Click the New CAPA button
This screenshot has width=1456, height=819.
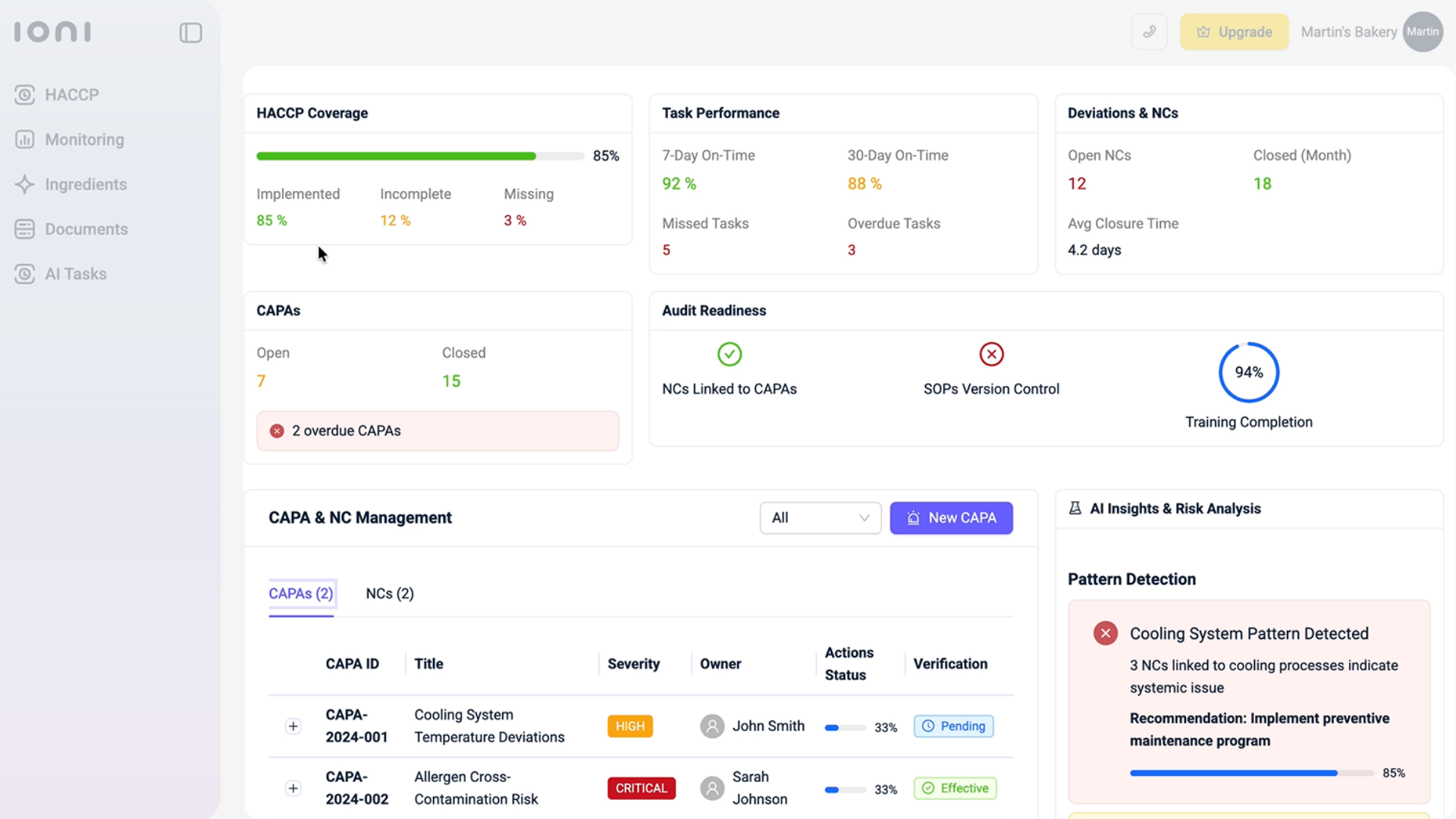[x=951, y=518]
